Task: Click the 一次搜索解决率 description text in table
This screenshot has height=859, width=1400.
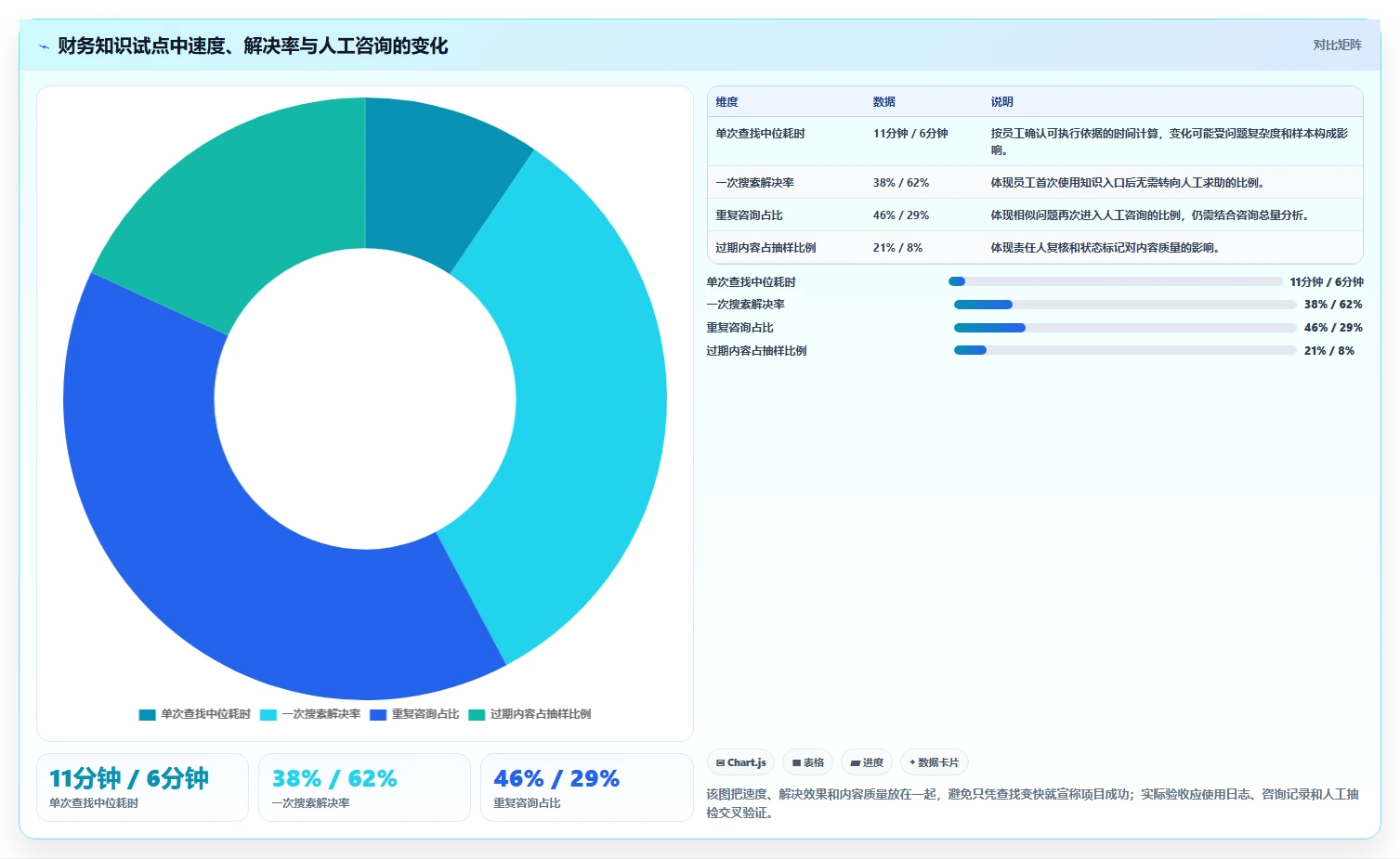Action: (1127, 183)
